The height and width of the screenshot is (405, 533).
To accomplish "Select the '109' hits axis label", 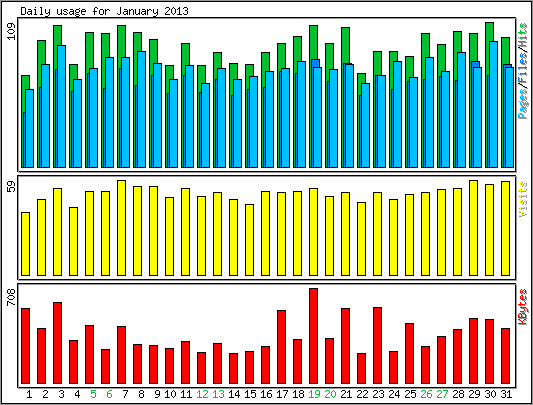I will coord(12,31).
